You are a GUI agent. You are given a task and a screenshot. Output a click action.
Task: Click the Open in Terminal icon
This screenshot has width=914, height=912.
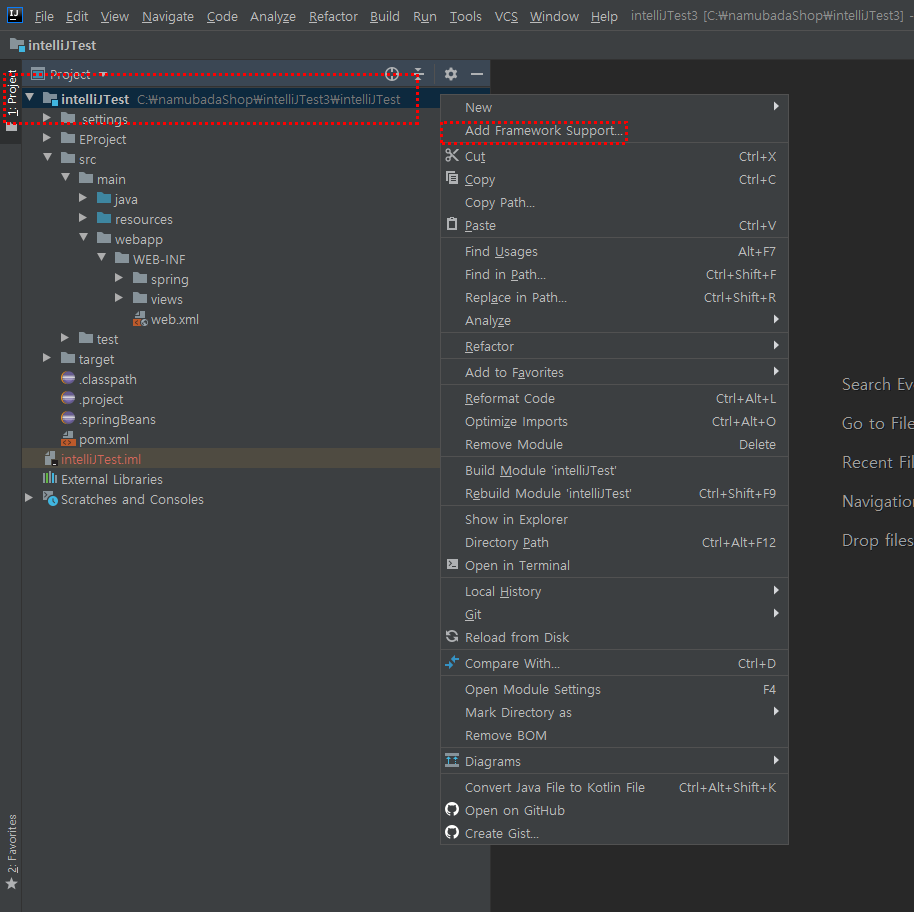452,564
